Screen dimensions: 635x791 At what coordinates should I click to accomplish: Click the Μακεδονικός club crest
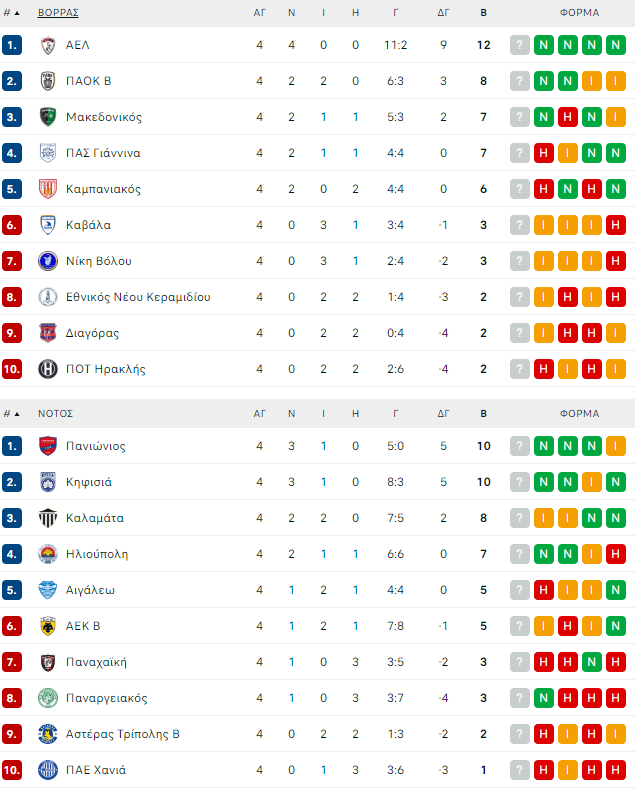click(x=47, y=117)
